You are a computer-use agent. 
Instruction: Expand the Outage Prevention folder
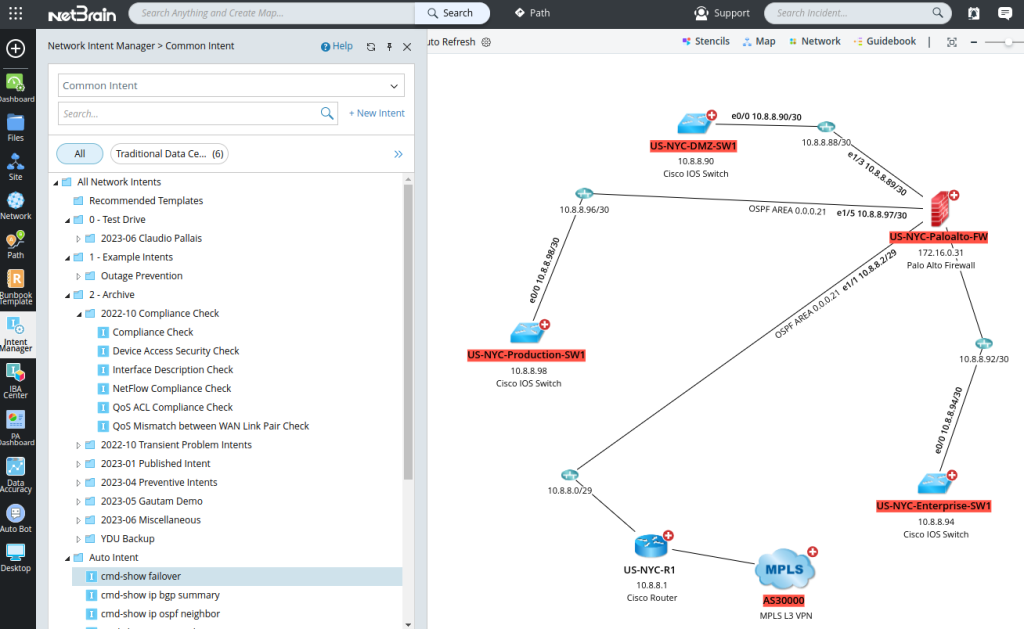(78, 276)
